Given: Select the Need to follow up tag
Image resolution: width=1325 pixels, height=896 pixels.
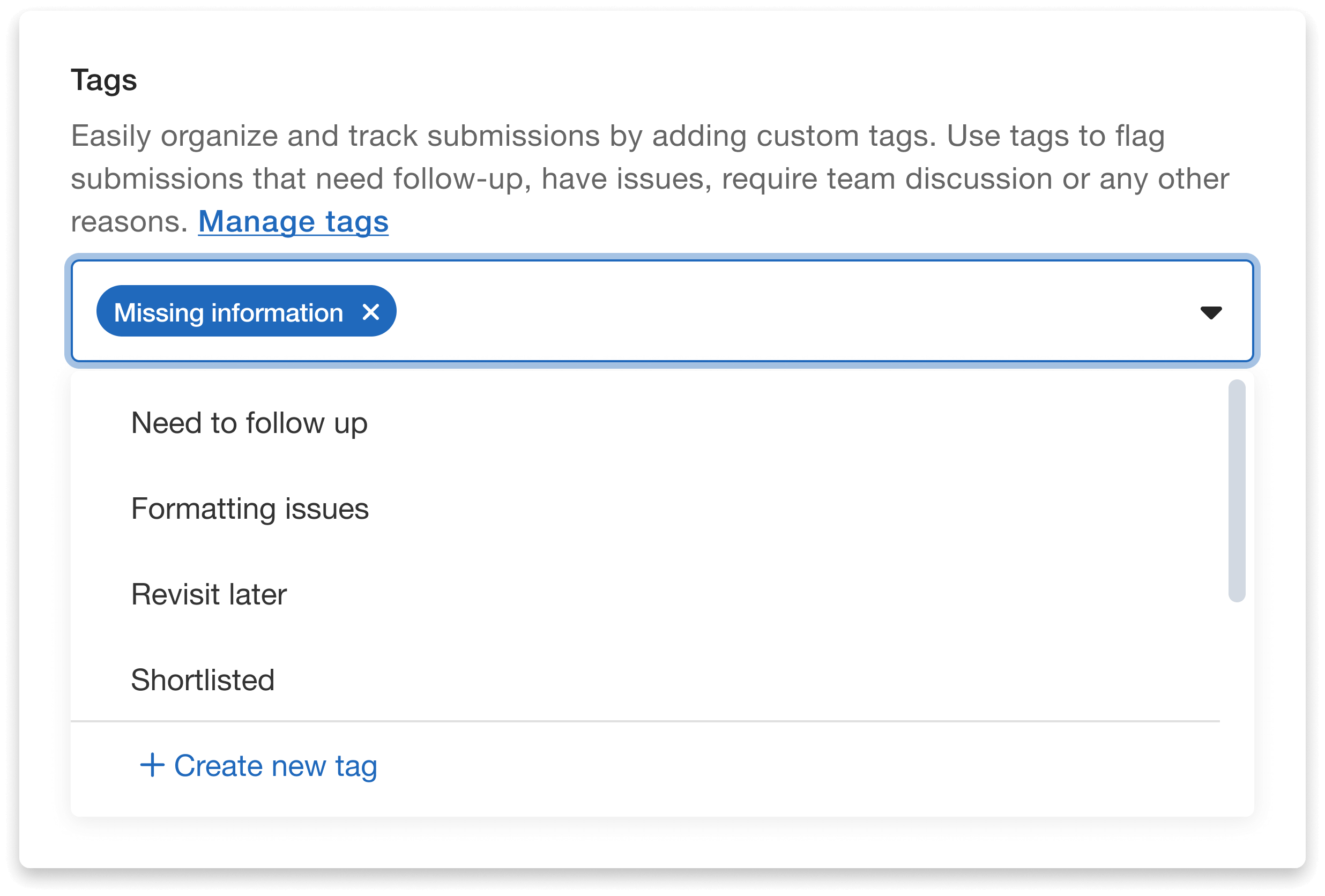Looking at the screenshot, I should (249, 423).
